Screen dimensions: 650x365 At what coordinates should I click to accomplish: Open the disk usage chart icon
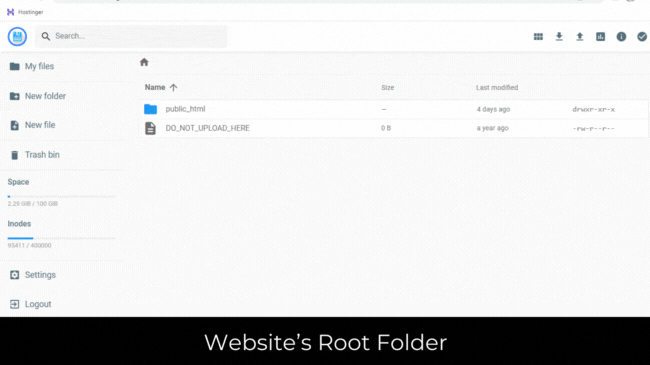600,36
